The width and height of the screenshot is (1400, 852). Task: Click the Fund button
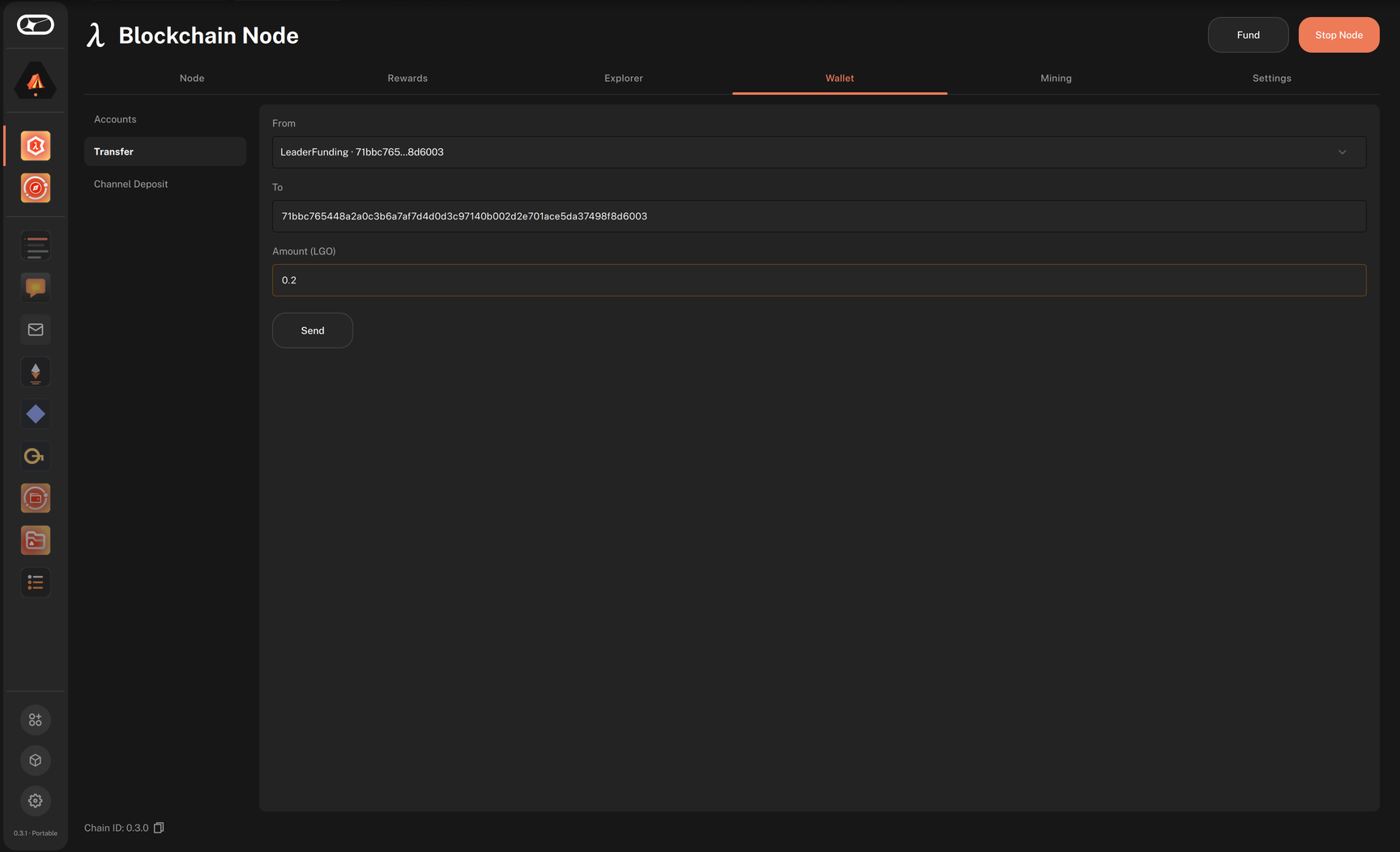(x=1248, y=35)
